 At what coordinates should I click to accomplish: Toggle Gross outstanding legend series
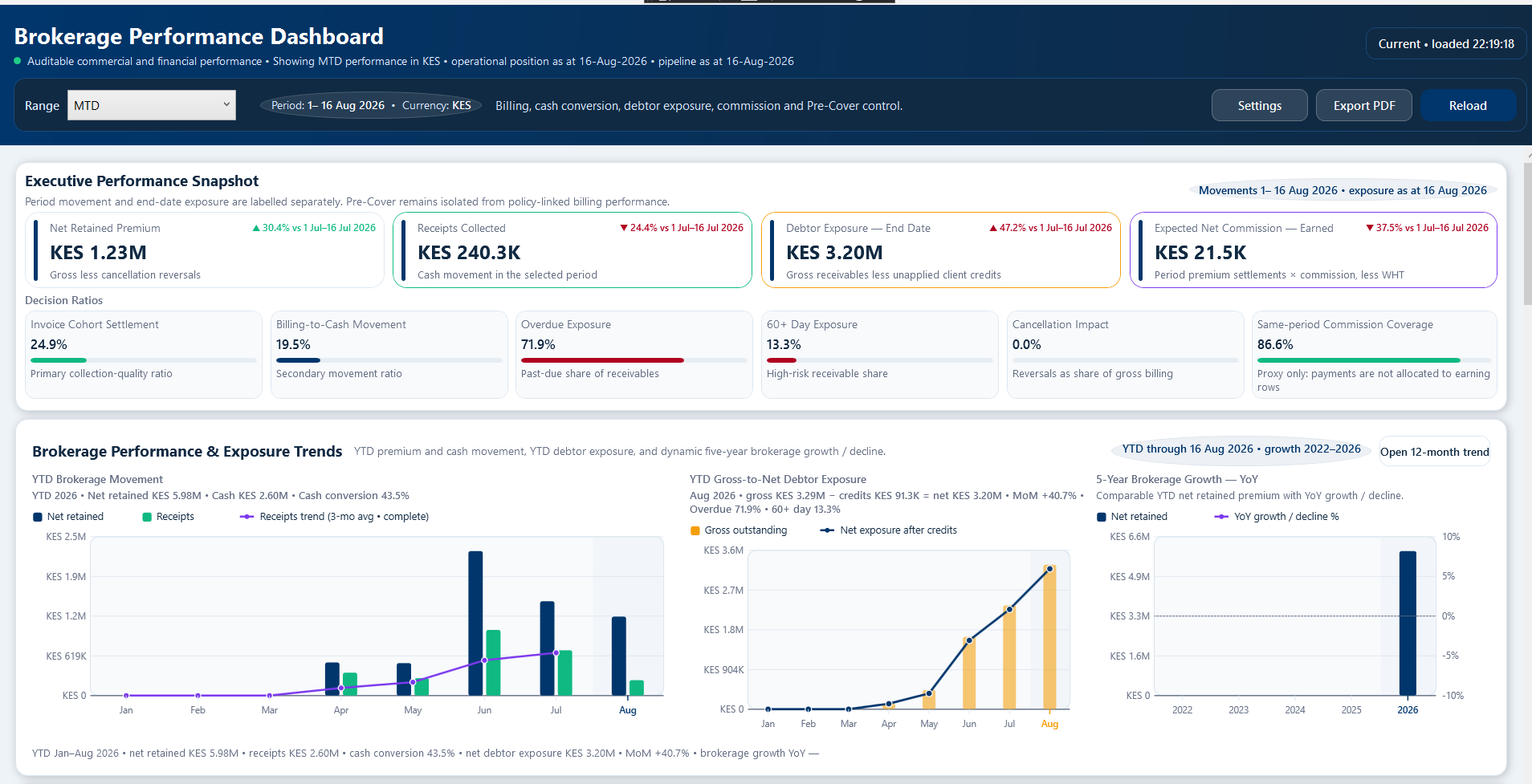click(x=739, y=530)
